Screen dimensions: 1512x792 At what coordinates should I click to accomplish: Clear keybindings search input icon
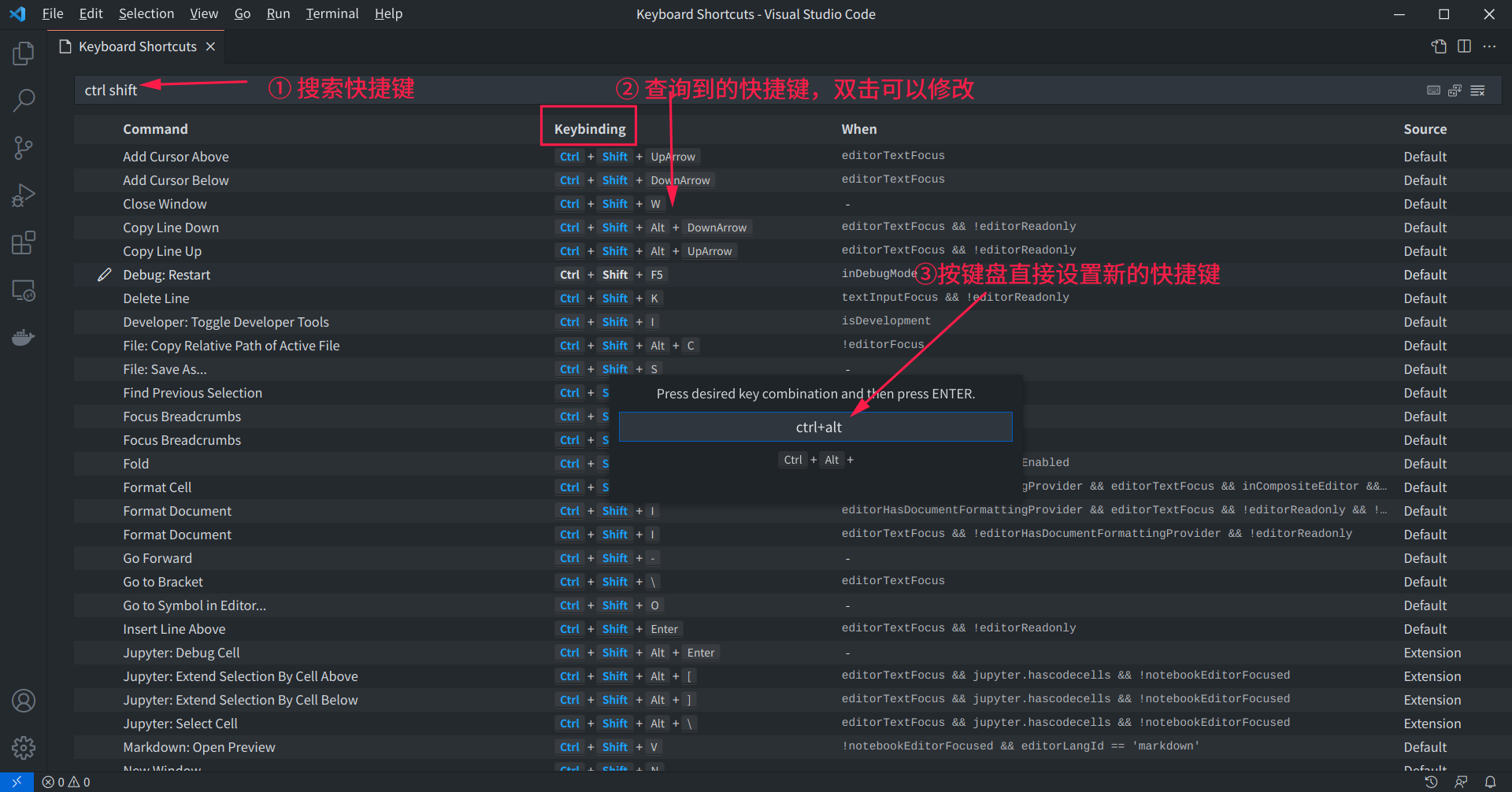click(1478, 91)
